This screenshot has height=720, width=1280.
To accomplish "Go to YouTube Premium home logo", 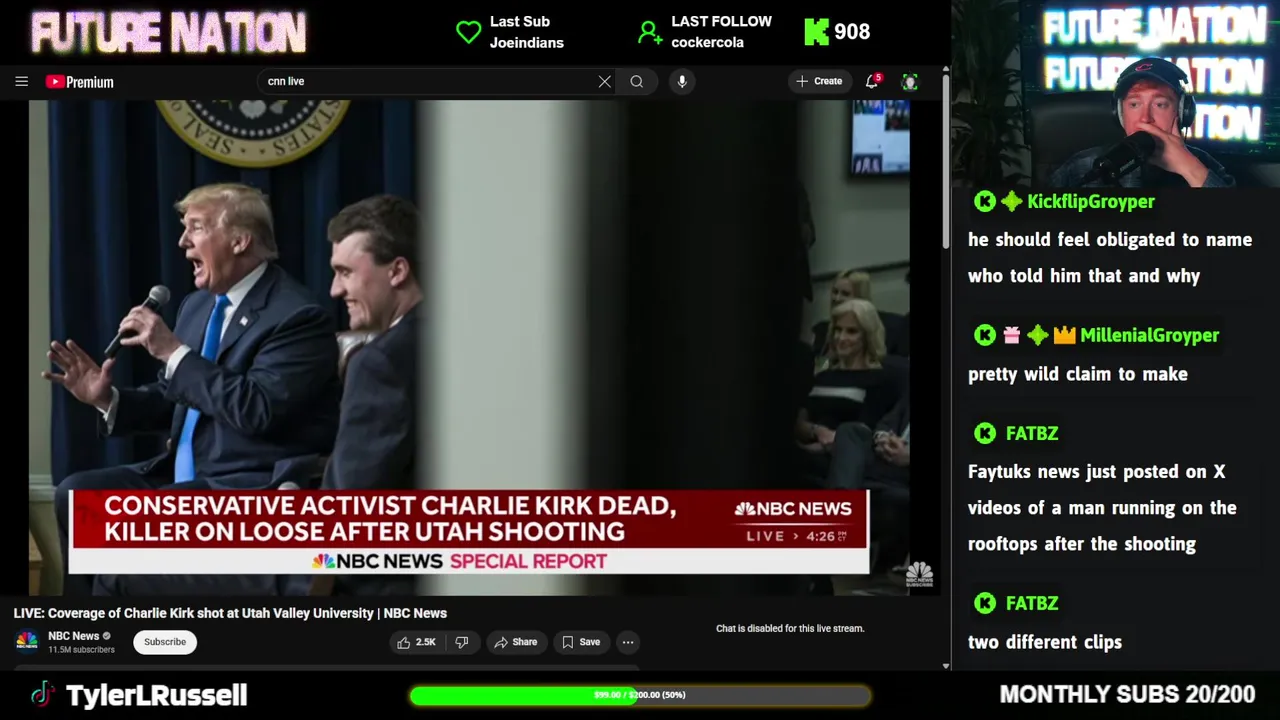I will pos(79,82).
